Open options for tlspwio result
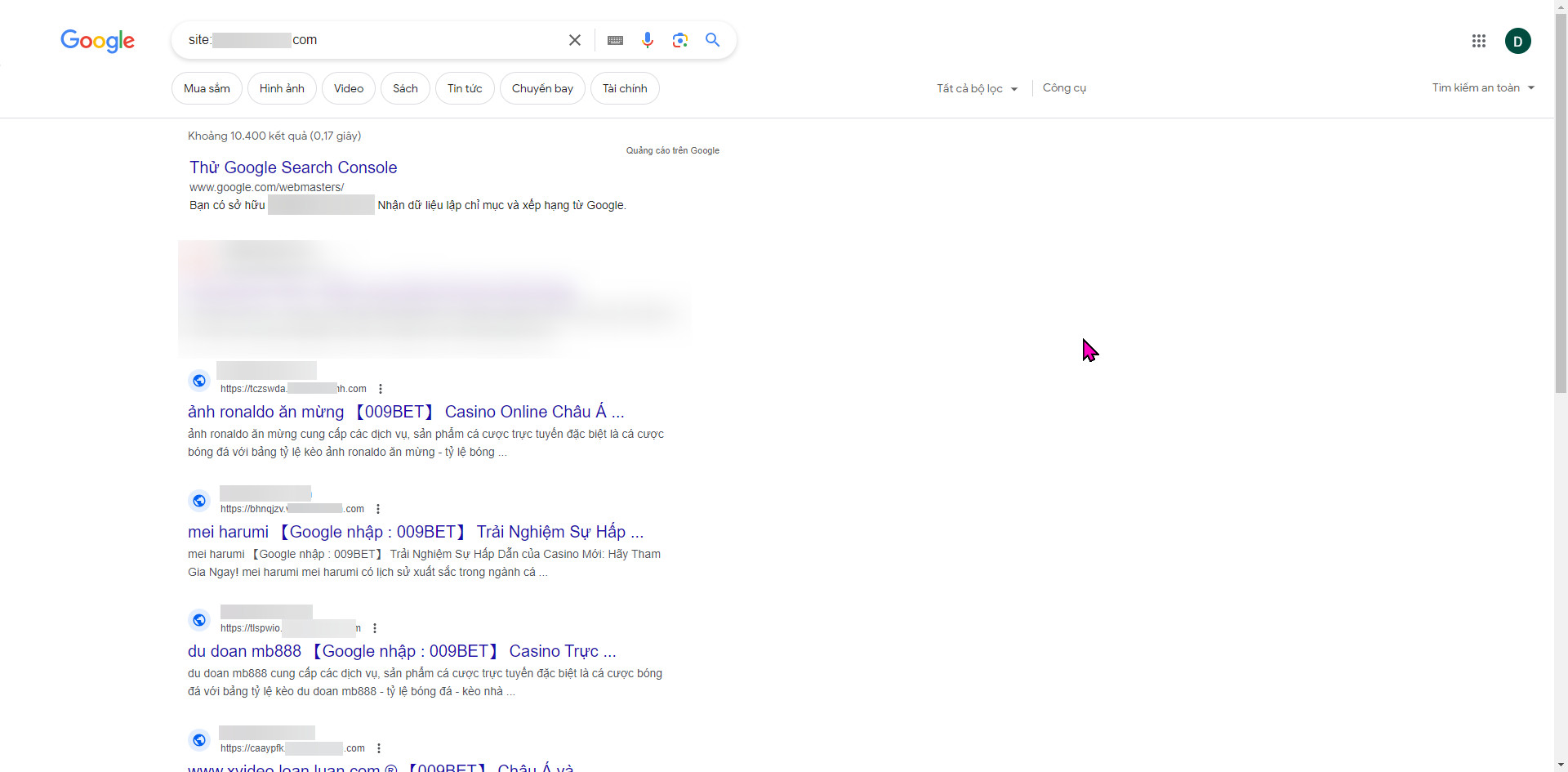 pos(375,628)
